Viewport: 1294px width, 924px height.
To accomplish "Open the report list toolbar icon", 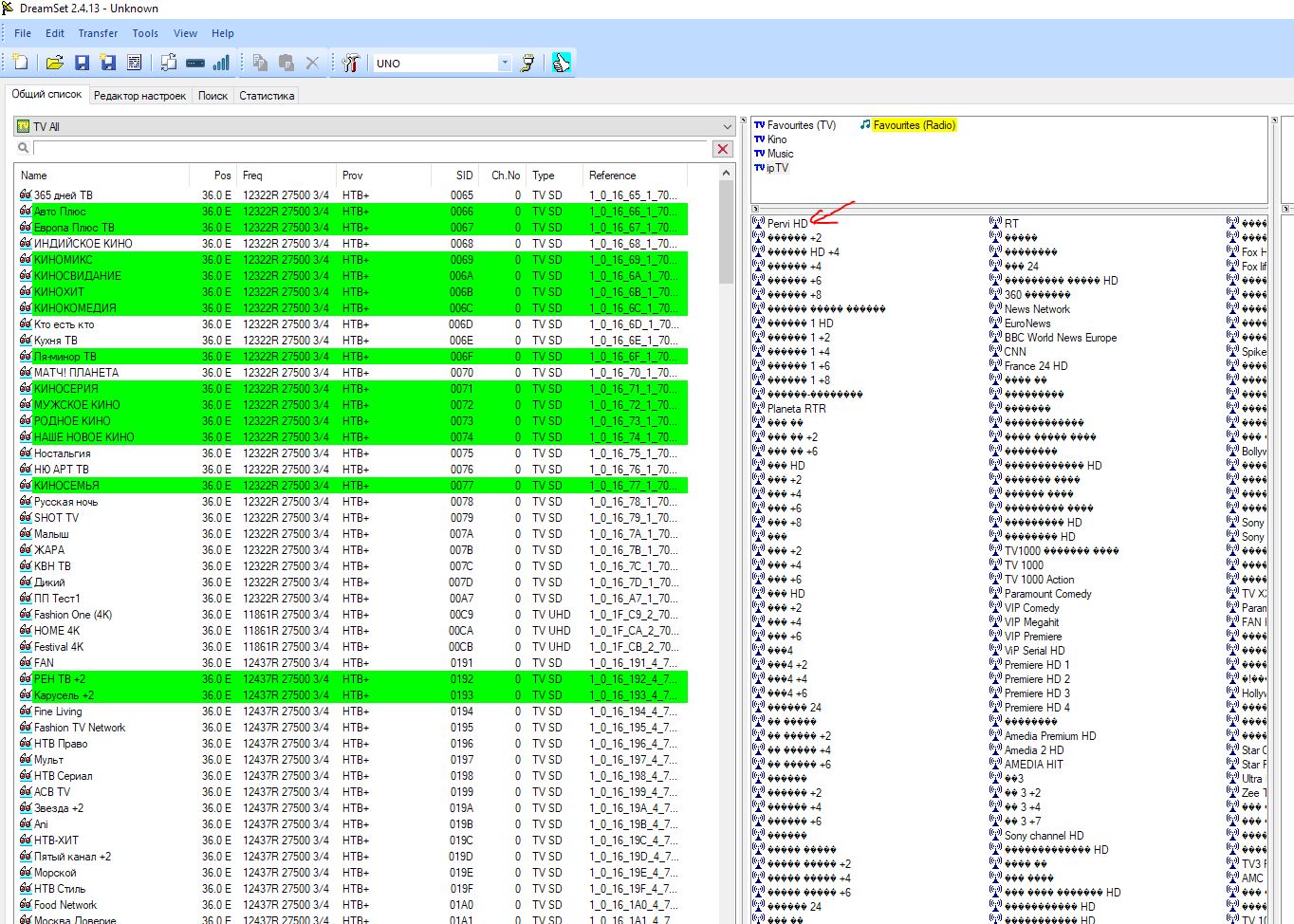I will (135, 63).
